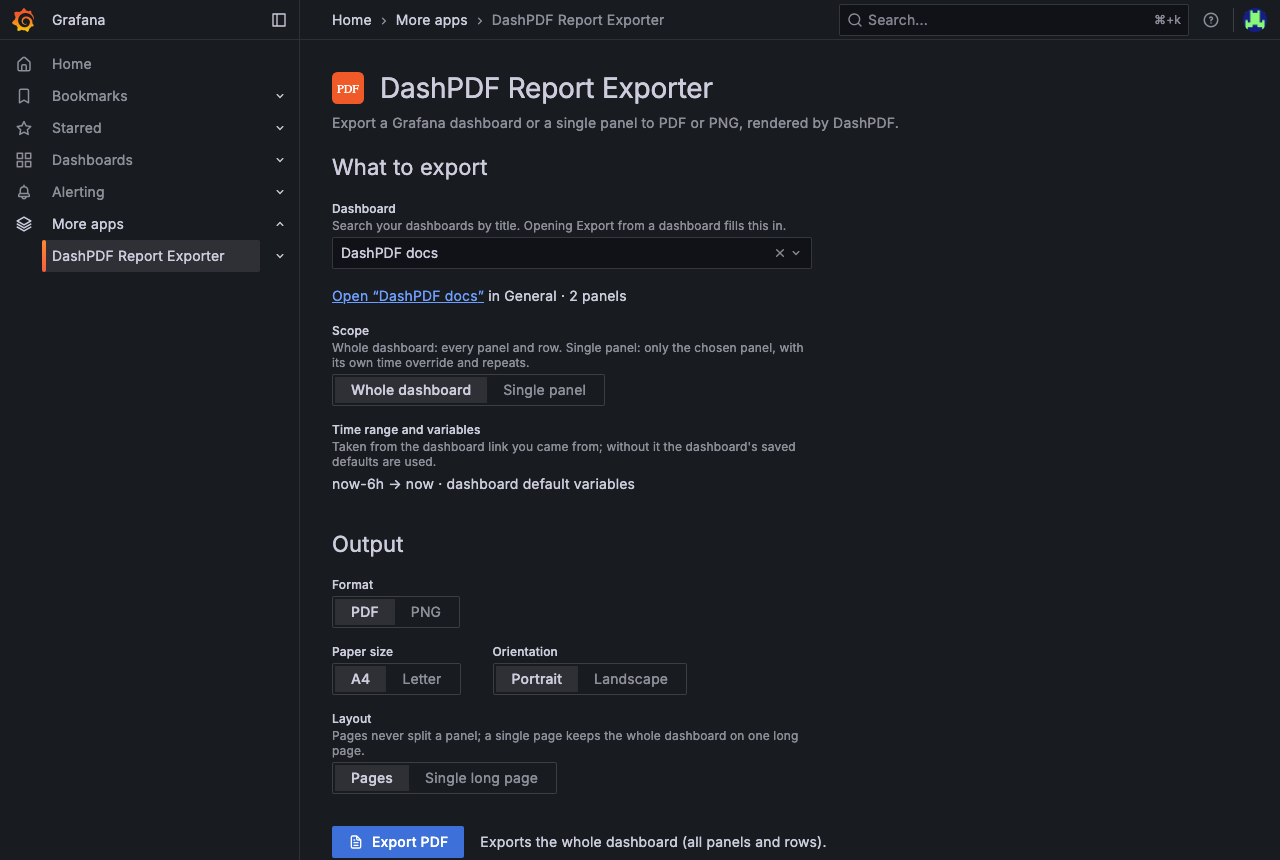Expand the Bookmarks section chevron
This screenshot has width=1280, height=860.
pos(280,96)
